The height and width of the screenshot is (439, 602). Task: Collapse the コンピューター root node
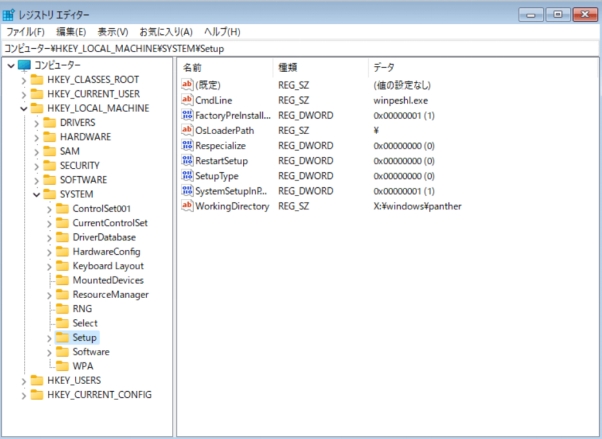(x=11, y=66)
